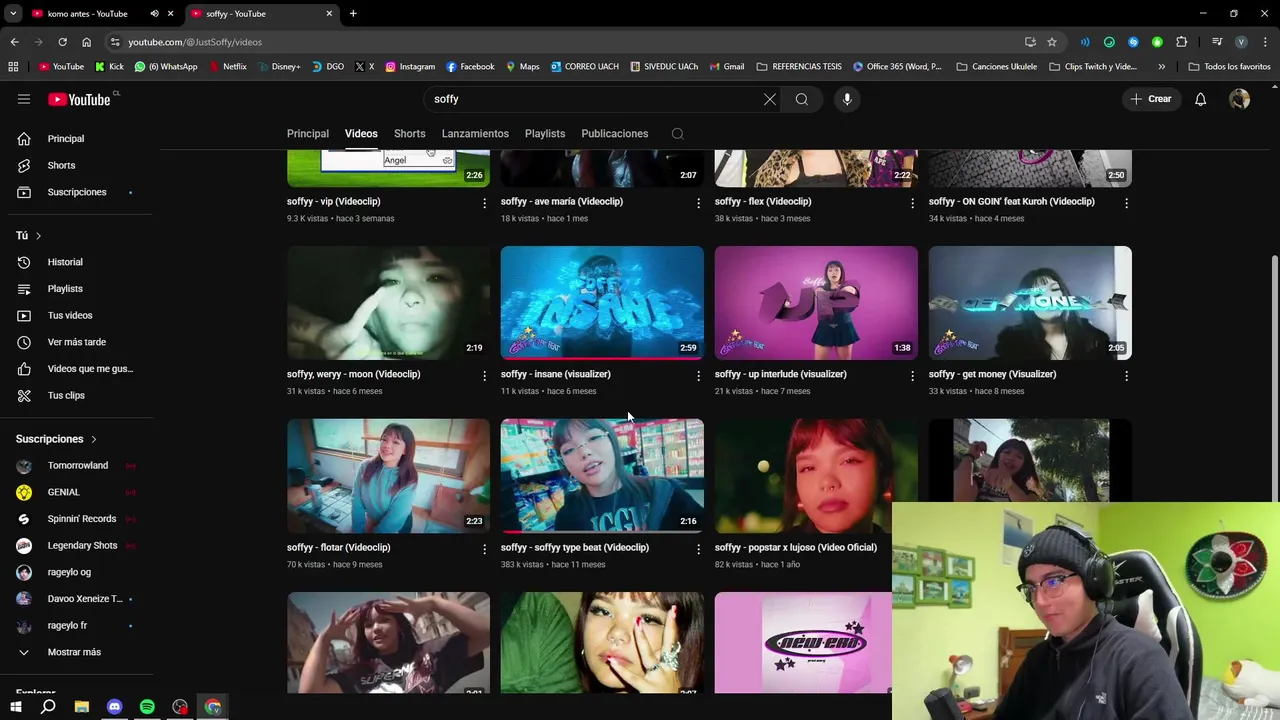
Task: Open Google apps grid in bookmarks bar
Action: pos(13,67)
